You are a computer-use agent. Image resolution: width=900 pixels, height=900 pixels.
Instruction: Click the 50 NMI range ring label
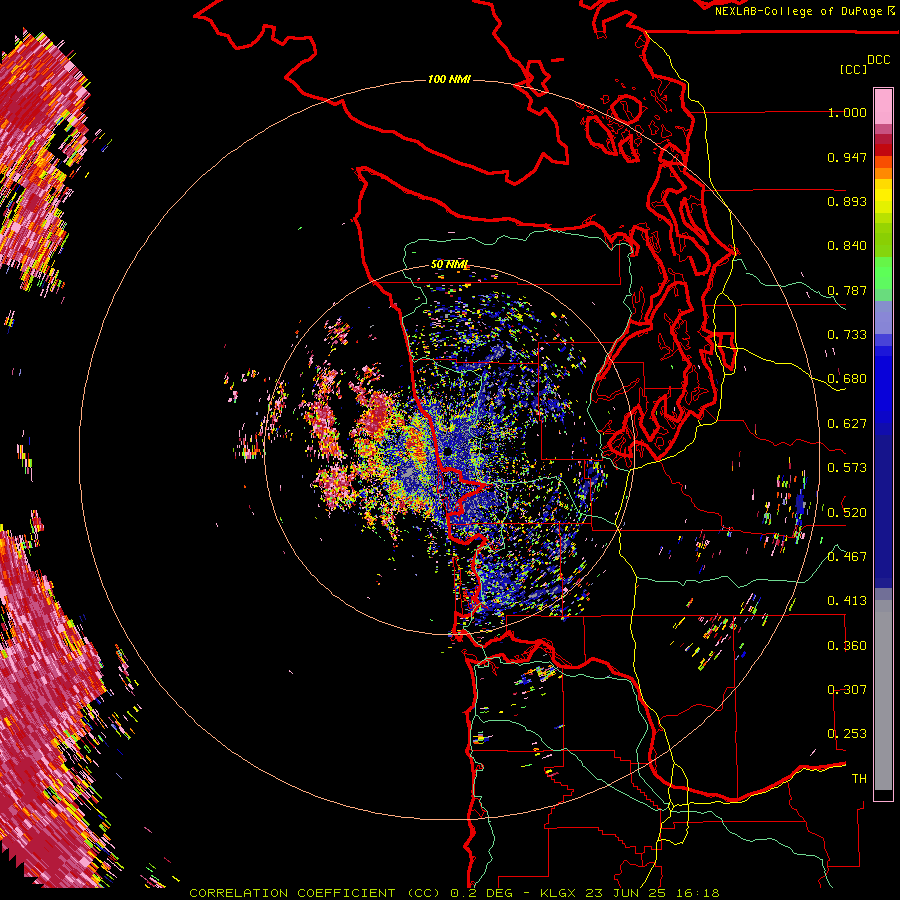tap(449, 265)
